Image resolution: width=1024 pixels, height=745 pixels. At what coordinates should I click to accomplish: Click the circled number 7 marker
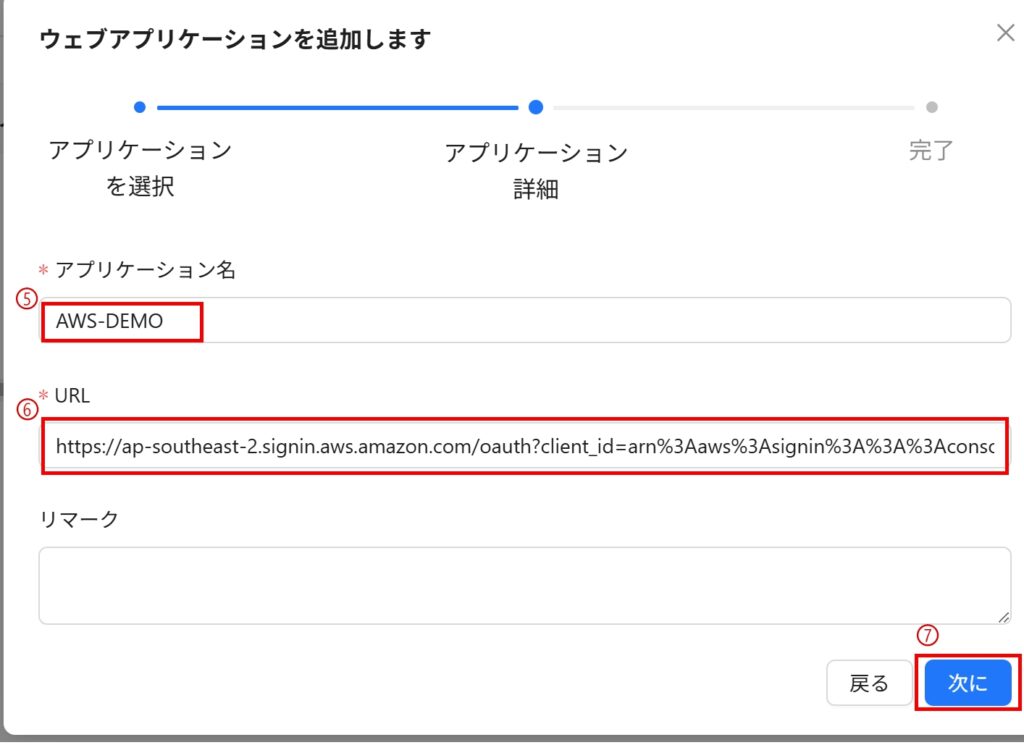[x=928, y=636]
